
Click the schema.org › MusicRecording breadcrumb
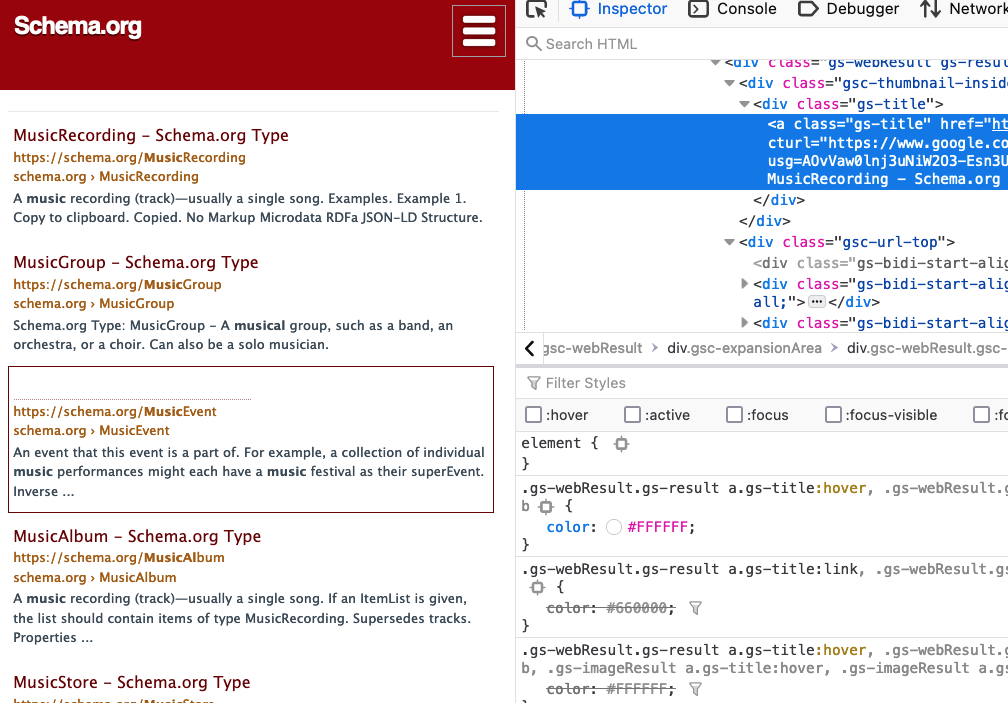[x=106, y=177]
